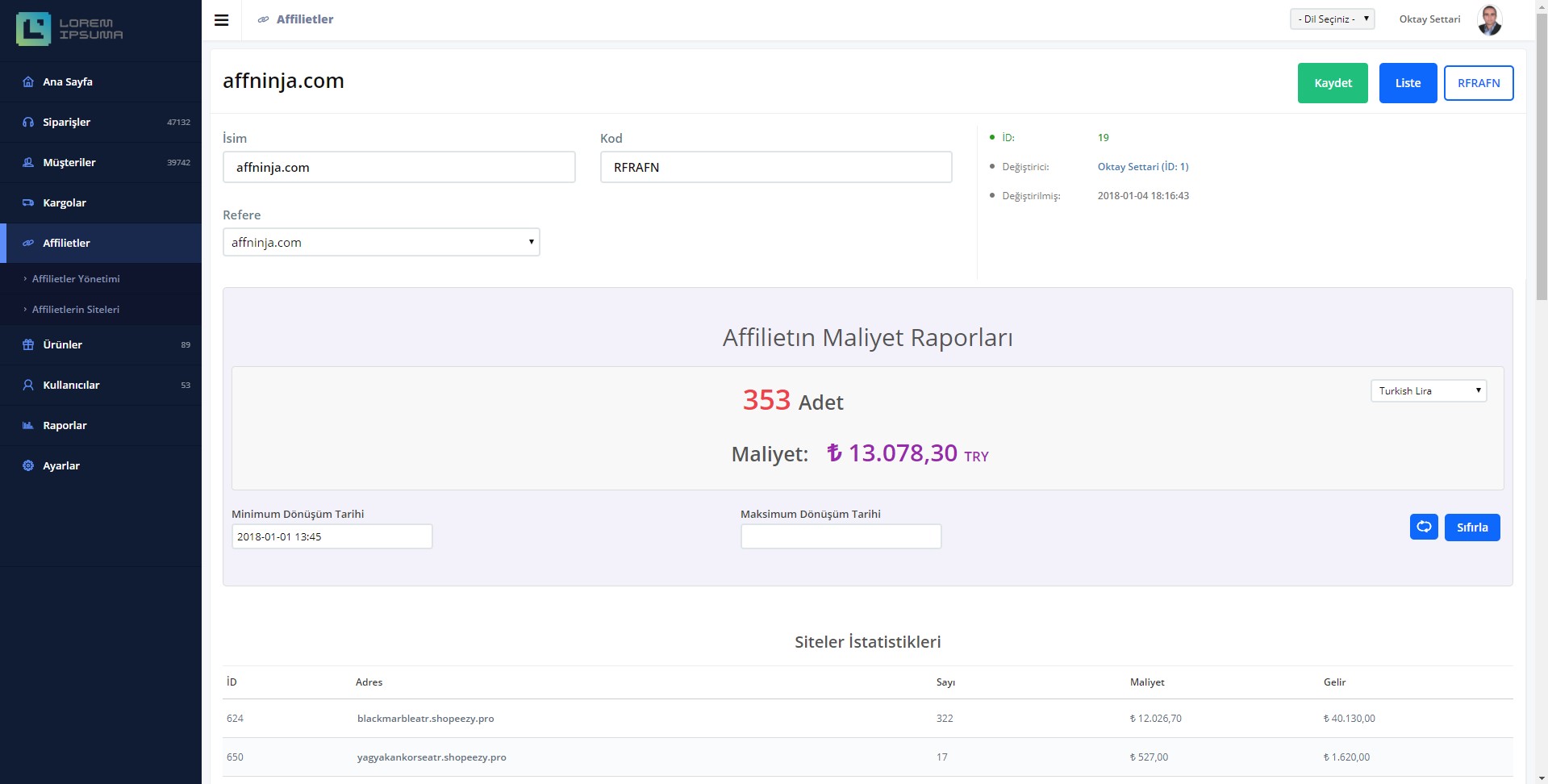Click the Maksimum Dönüşüm Tarihi field
Viewport: 1548px width, 784px height.
841,536
